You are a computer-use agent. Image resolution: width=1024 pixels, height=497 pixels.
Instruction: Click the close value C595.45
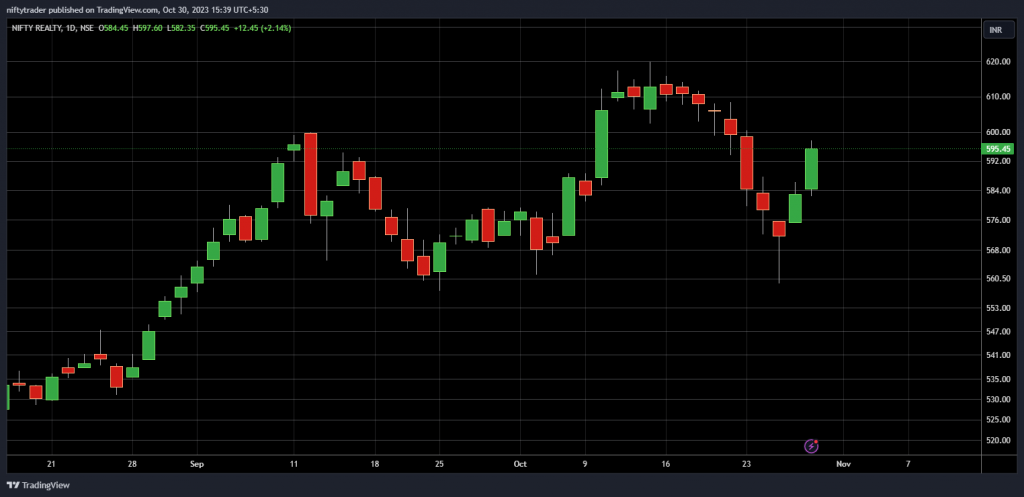pyautogui.click(x=214, y=28)
